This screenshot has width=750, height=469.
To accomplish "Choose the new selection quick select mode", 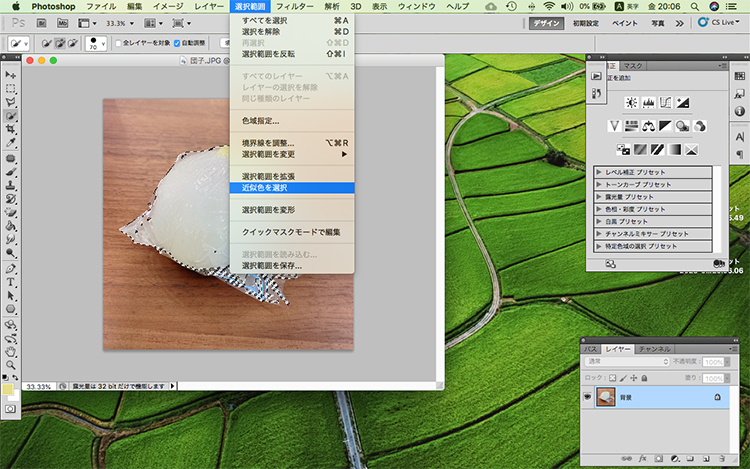I will click(x=46, y=44).
